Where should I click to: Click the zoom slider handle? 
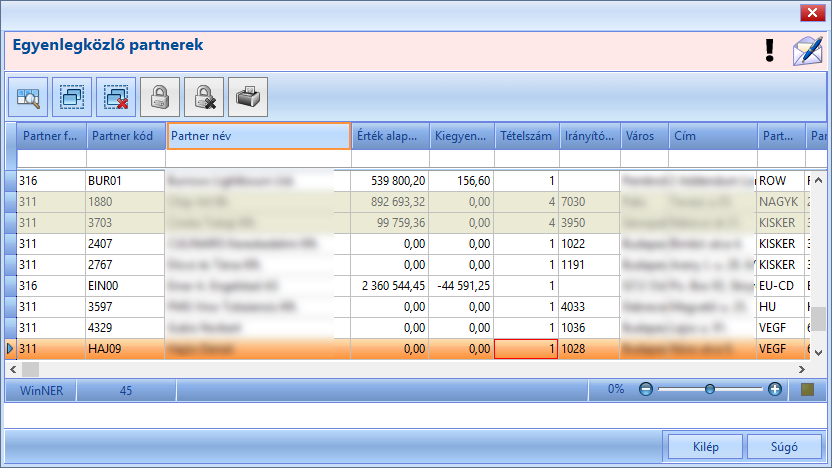tap(709, 389)
